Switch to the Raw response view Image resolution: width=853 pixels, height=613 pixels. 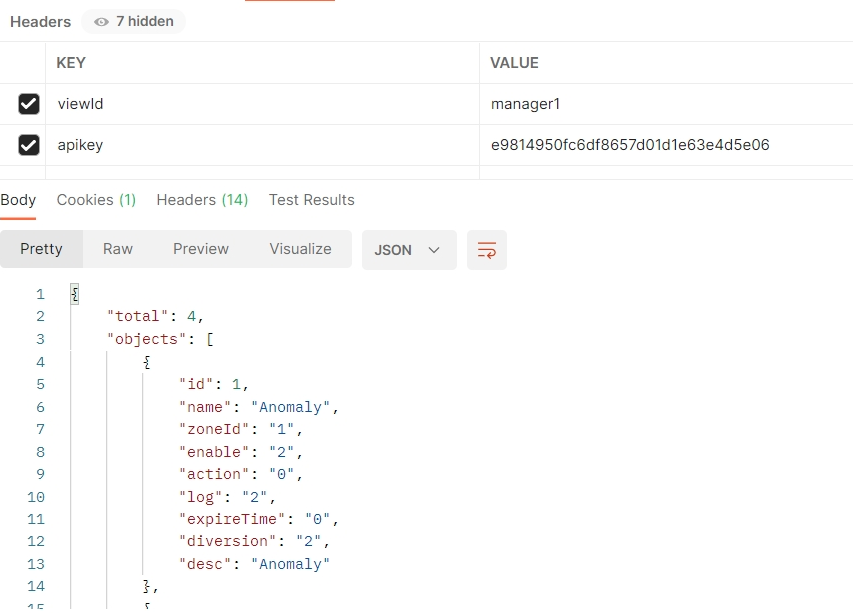117,249
